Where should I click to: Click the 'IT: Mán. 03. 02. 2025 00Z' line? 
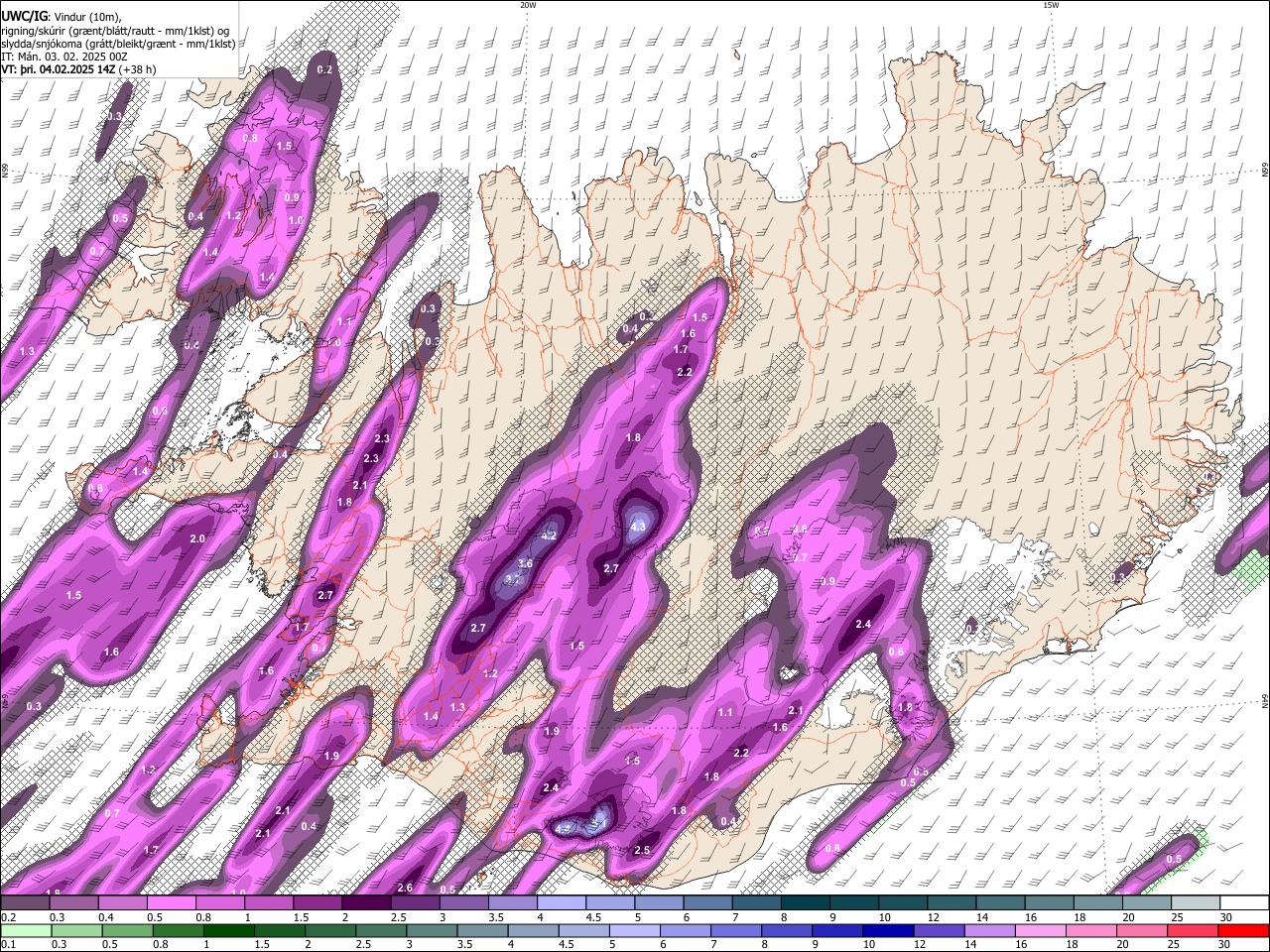pyautogui.click(x=63, y=57)
